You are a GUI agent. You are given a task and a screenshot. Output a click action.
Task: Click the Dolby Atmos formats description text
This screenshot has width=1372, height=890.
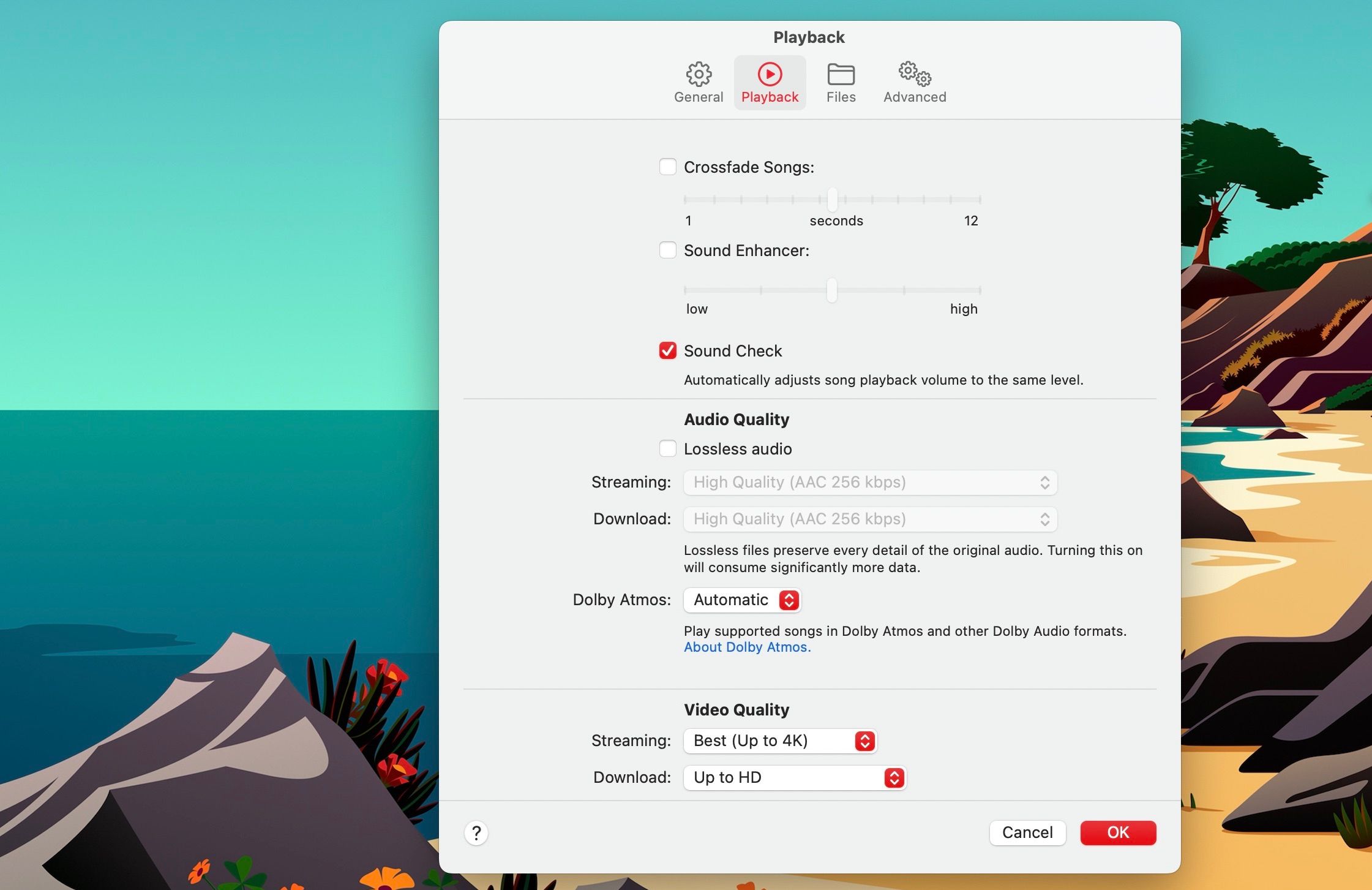point(905,631)
